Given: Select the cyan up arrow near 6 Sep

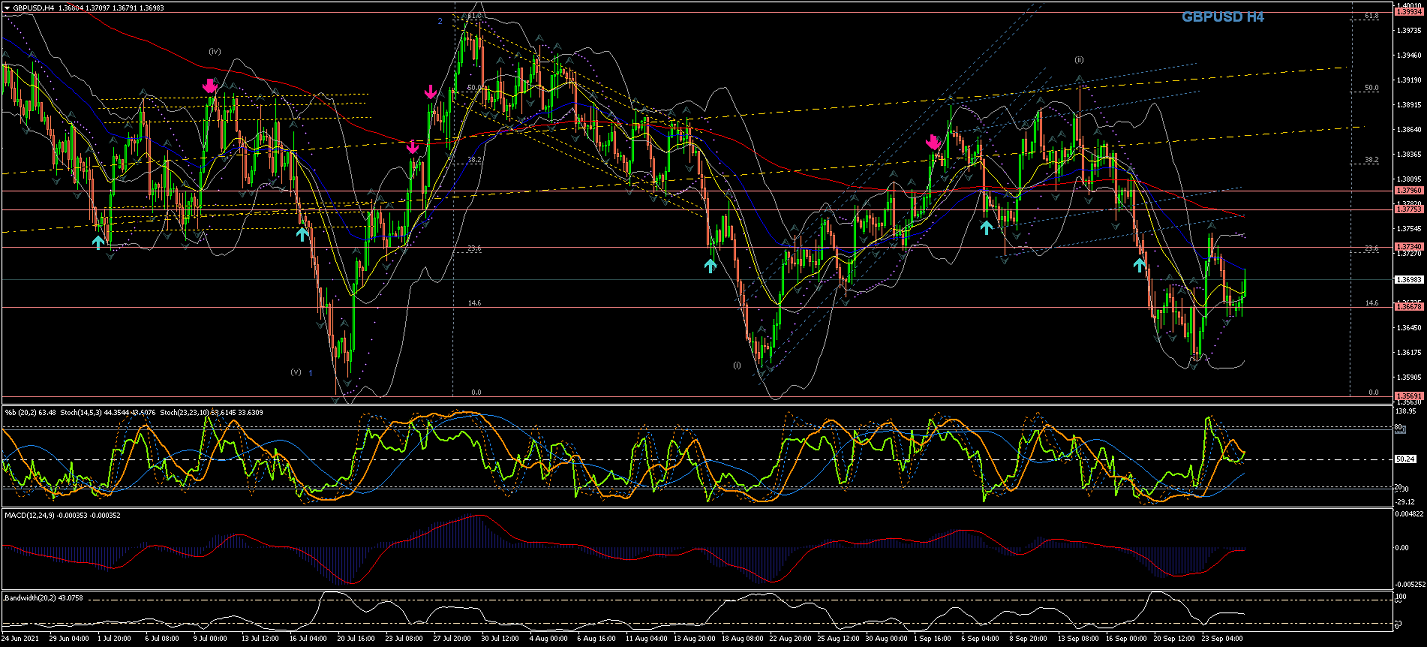Looking at the screenshot, I should coord(986,227).
